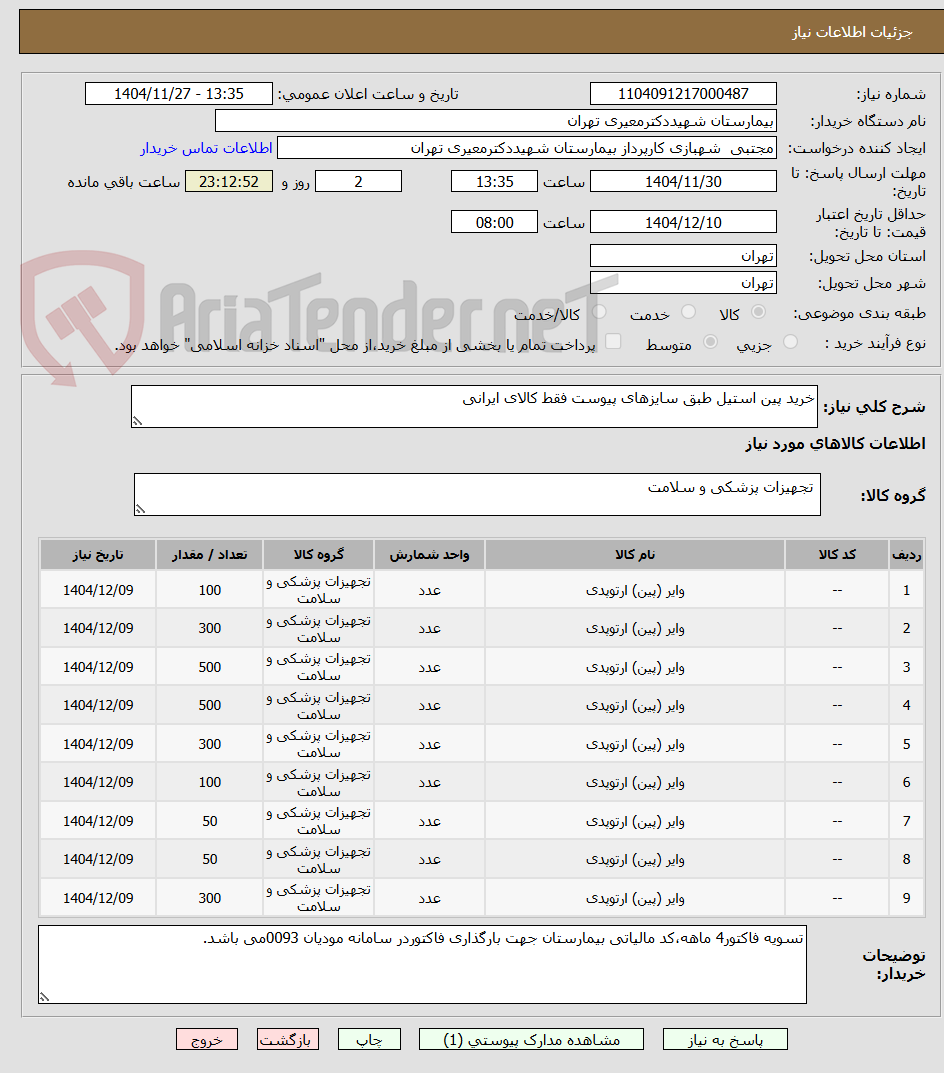Click the گروه کالا table column header
The height and width of the screenshot is (1073, 944).
318,554
